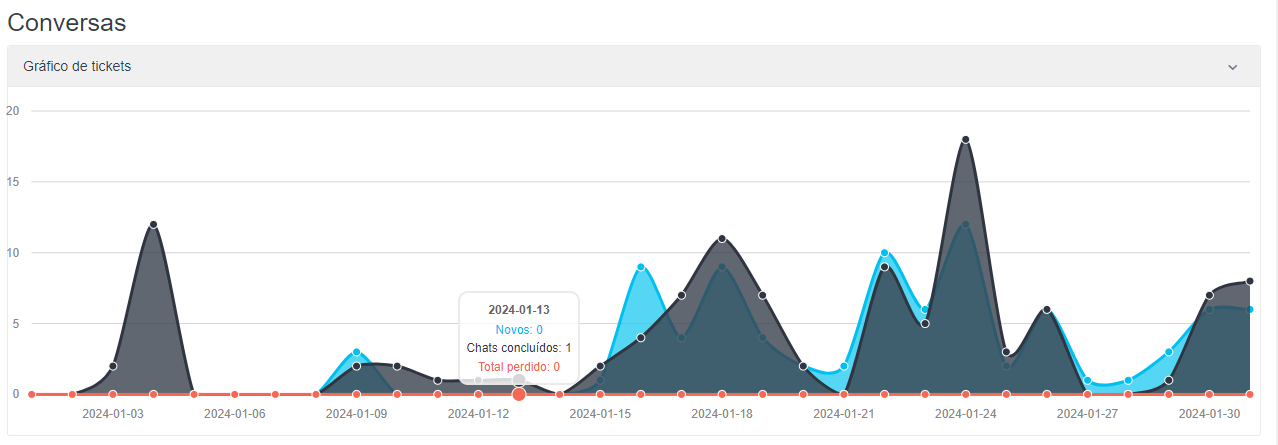Image resolution: width=1278 pixels, height=445 pixels.
Task: Select blue Novos peak point valued 10
Action: (885, 253)
